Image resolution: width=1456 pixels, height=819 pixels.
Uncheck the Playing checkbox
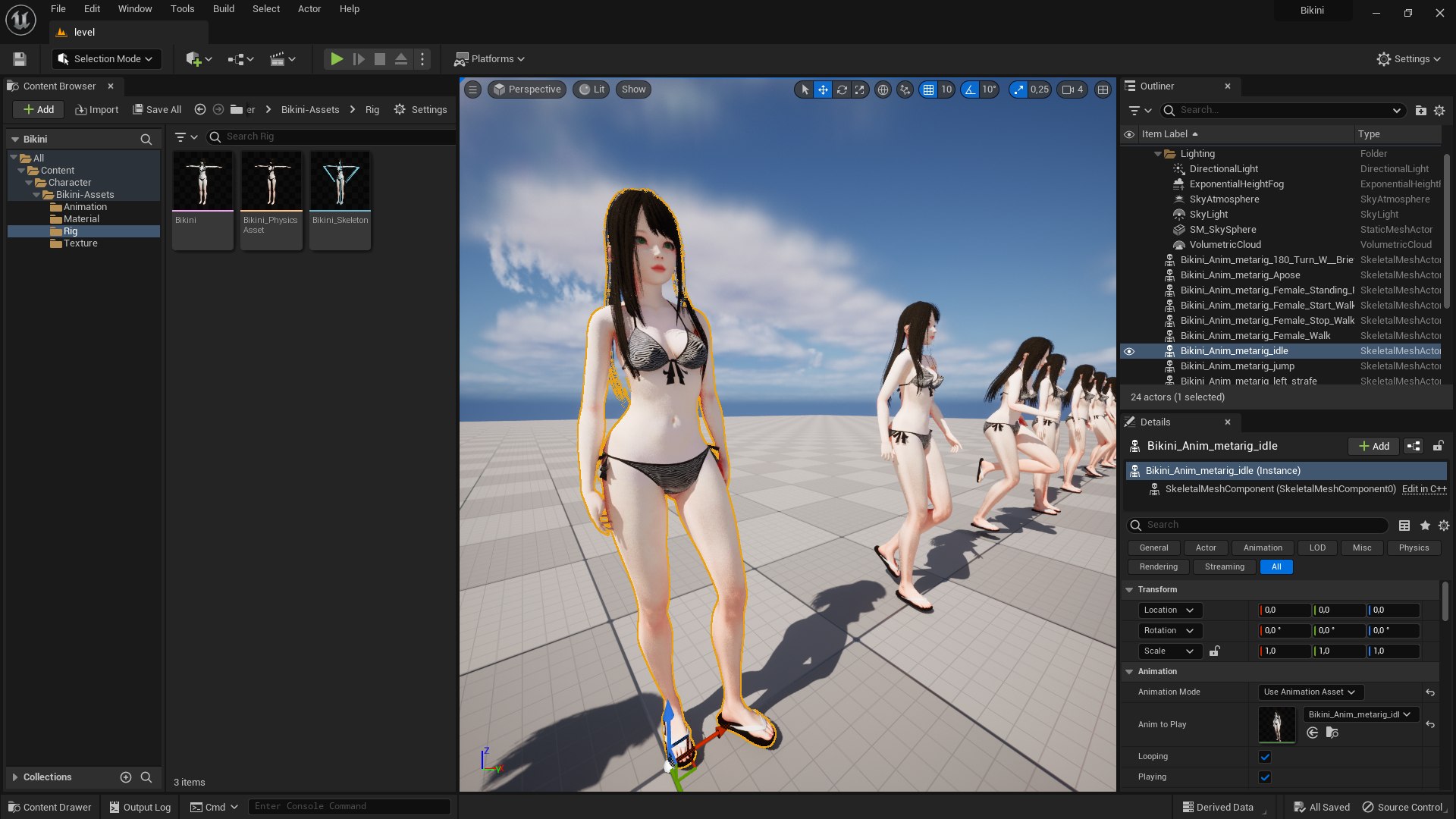pos(1265,777)
